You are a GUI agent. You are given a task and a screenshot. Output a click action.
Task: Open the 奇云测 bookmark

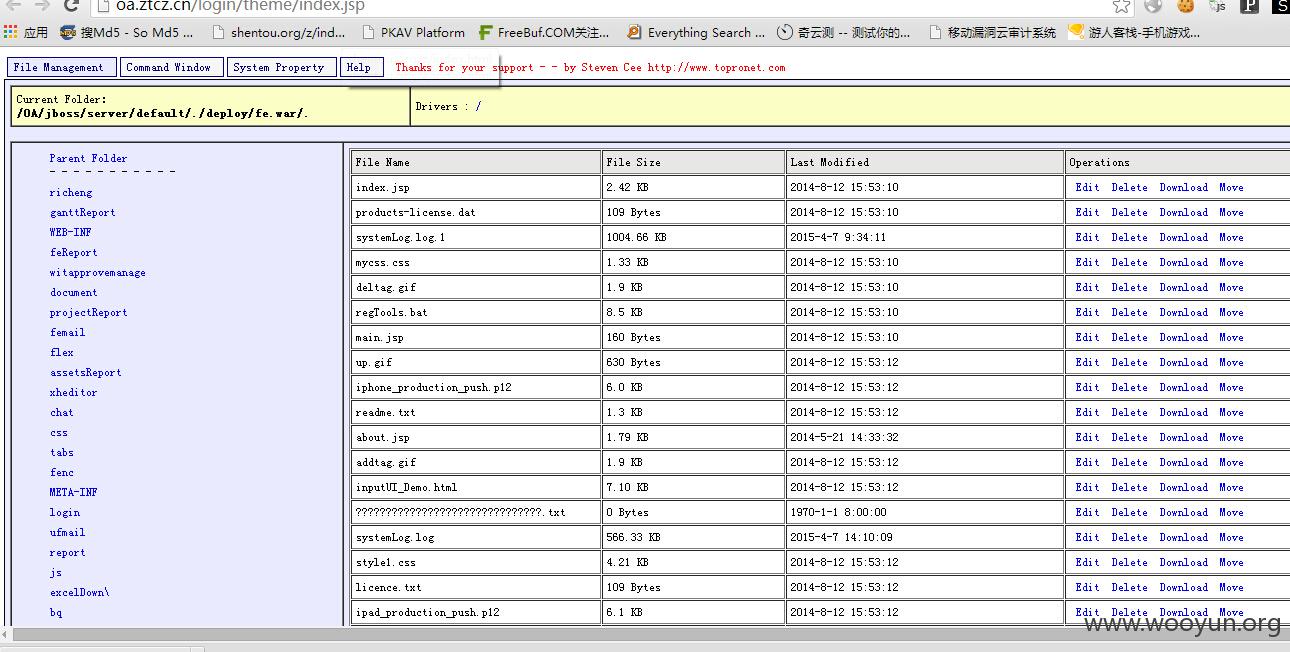[844, 32]
